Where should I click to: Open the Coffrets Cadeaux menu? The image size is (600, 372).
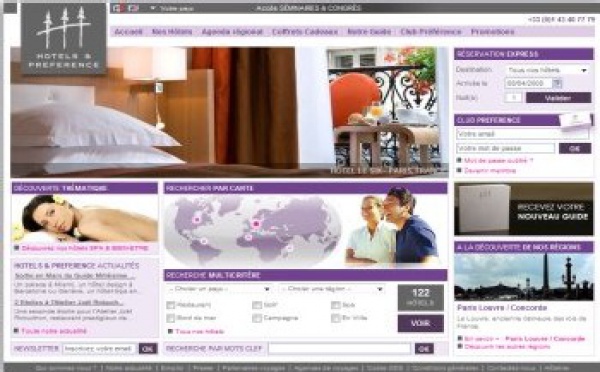(x=305, y=32)
